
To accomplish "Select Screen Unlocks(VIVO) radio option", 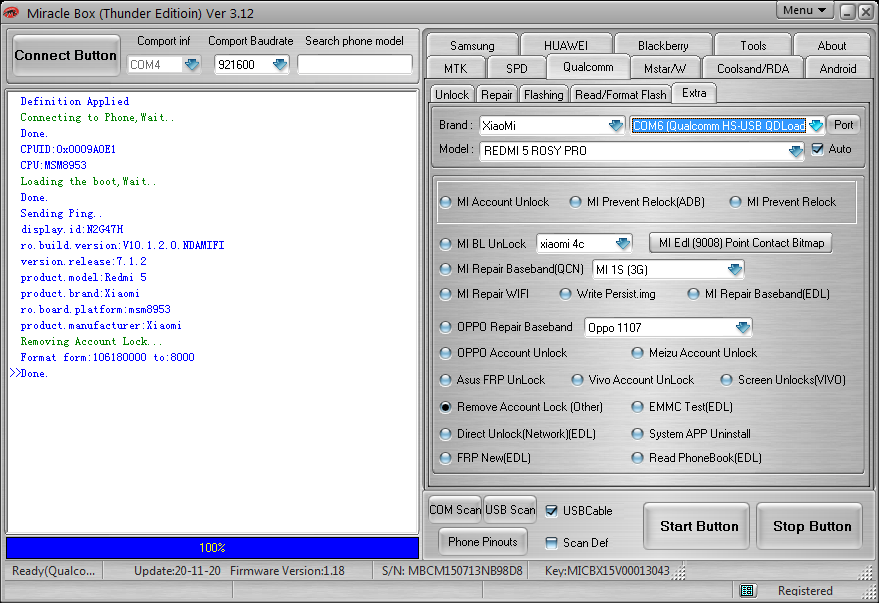I will point(727,381).
